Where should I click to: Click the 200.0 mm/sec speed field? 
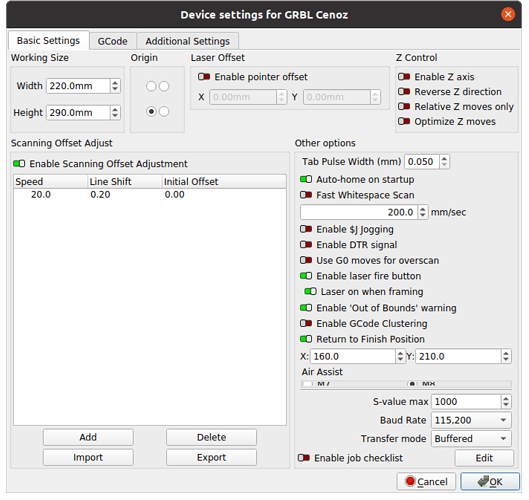359,212
